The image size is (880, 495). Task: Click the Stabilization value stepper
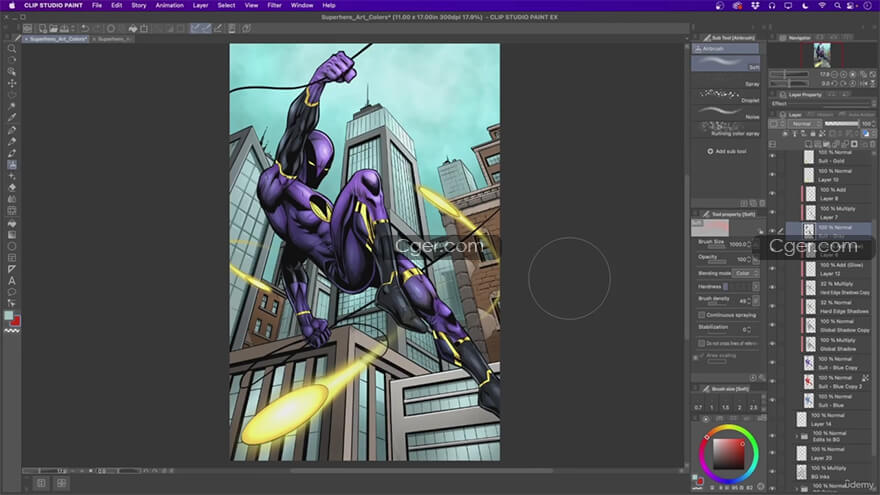click(749, 329)
